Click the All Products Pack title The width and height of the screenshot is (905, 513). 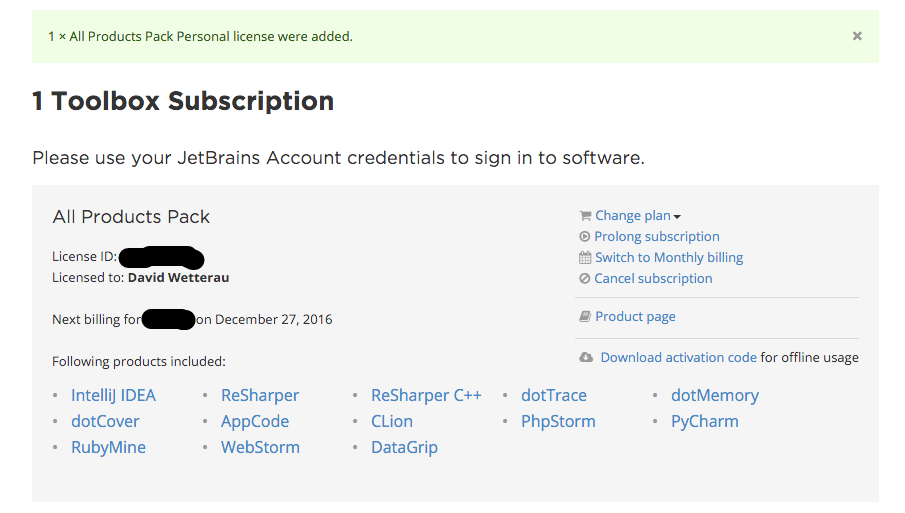[131, 217]
